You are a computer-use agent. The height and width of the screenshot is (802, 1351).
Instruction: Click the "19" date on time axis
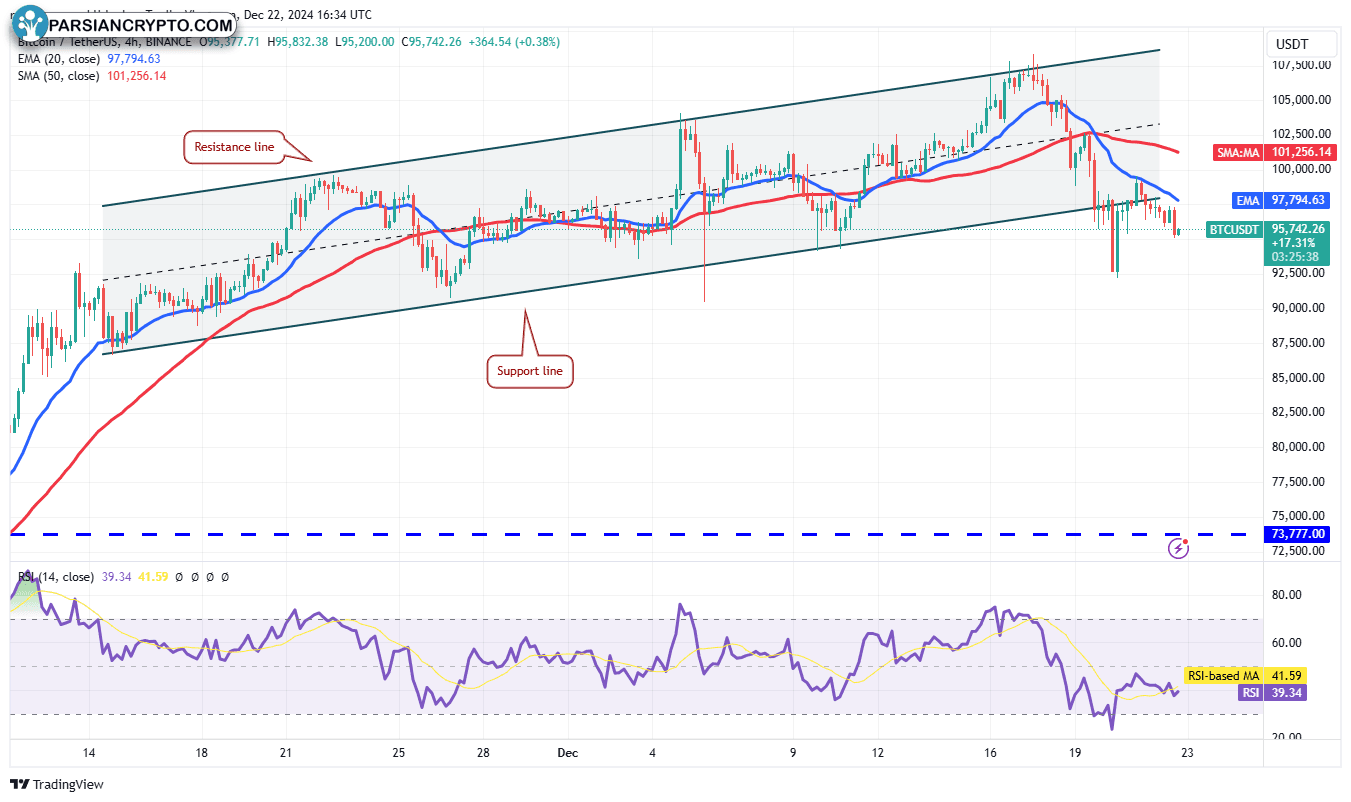[x=1075, y=753]
